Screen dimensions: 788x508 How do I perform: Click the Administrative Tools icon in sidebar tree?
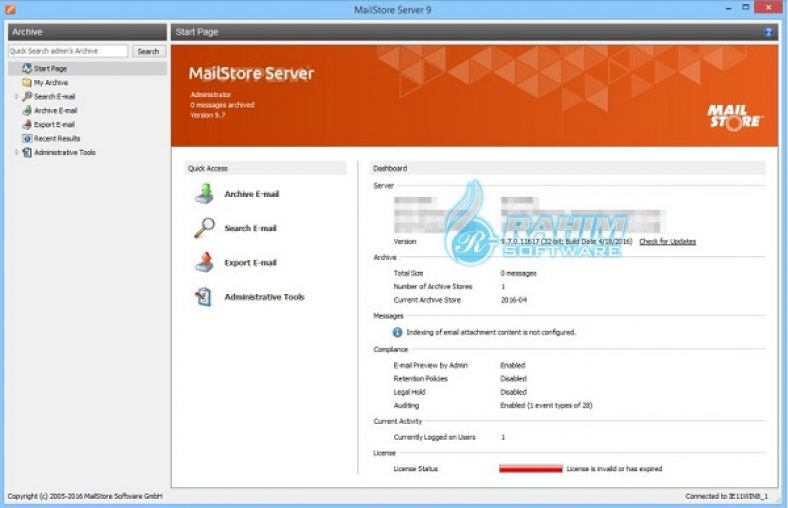pos(27,152)
